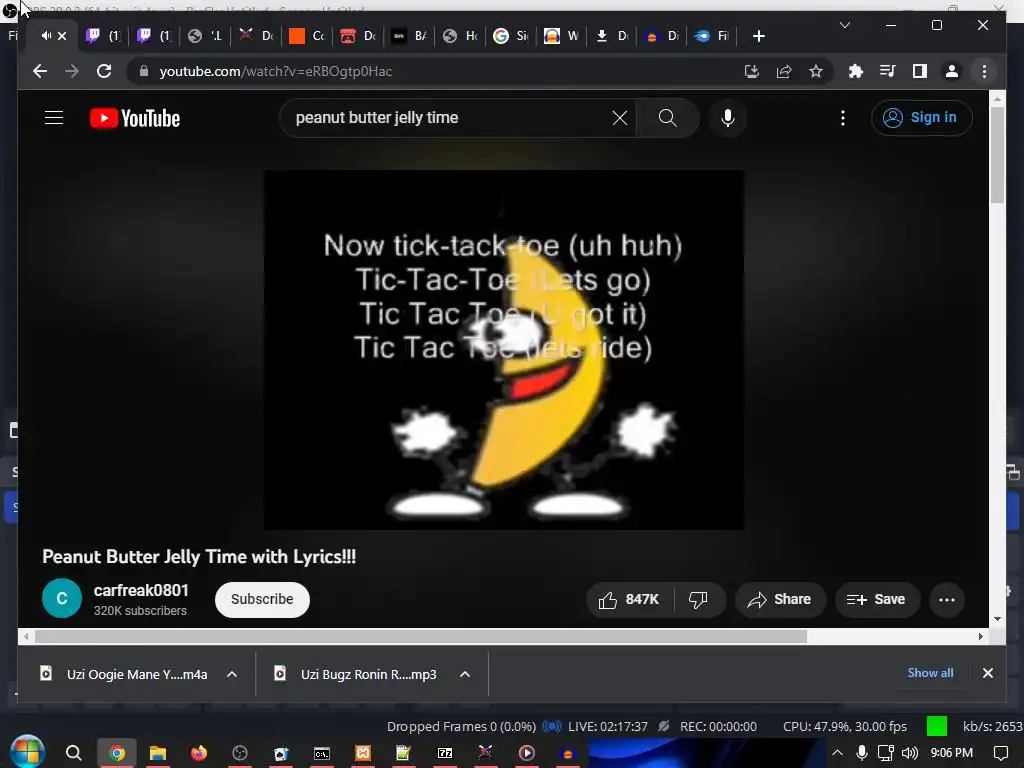Open 7-Zip from the taskbar
1024x768 pixels.
click(x=445, y=753)
